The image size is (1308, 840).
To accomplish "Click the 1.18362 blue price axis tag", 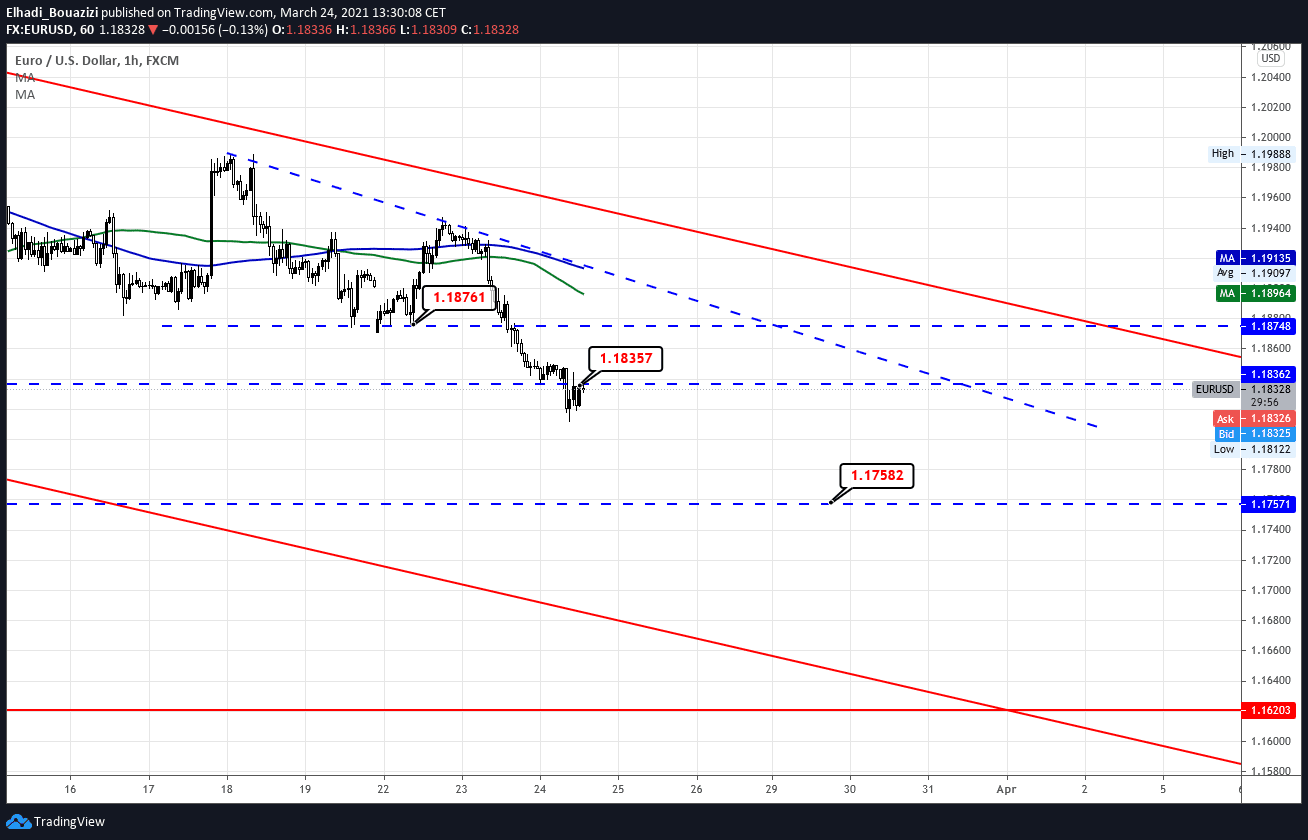I will click(x=1268, y=373).
